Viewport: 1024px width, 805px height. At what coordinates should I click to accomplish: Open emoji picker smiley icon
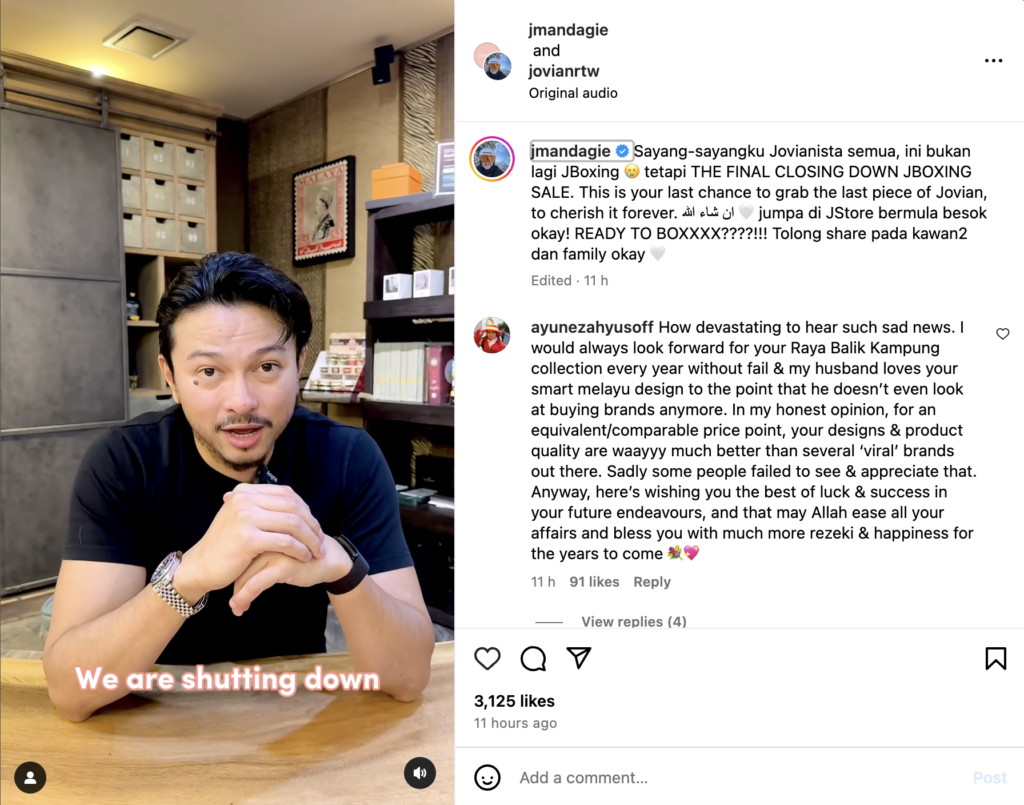pos(487,778)
